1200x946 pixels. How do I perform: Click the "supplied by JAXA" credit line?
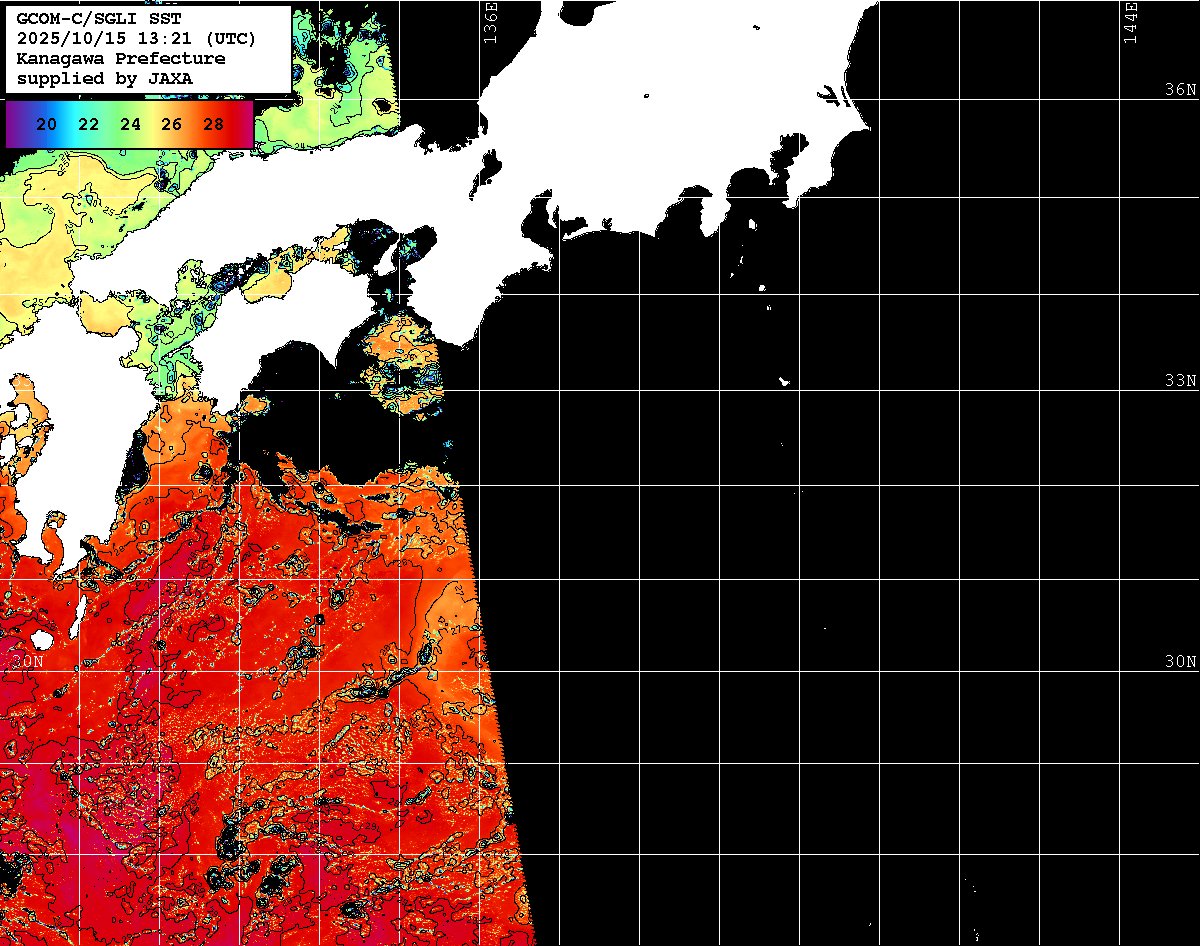(x=105, y=78)
